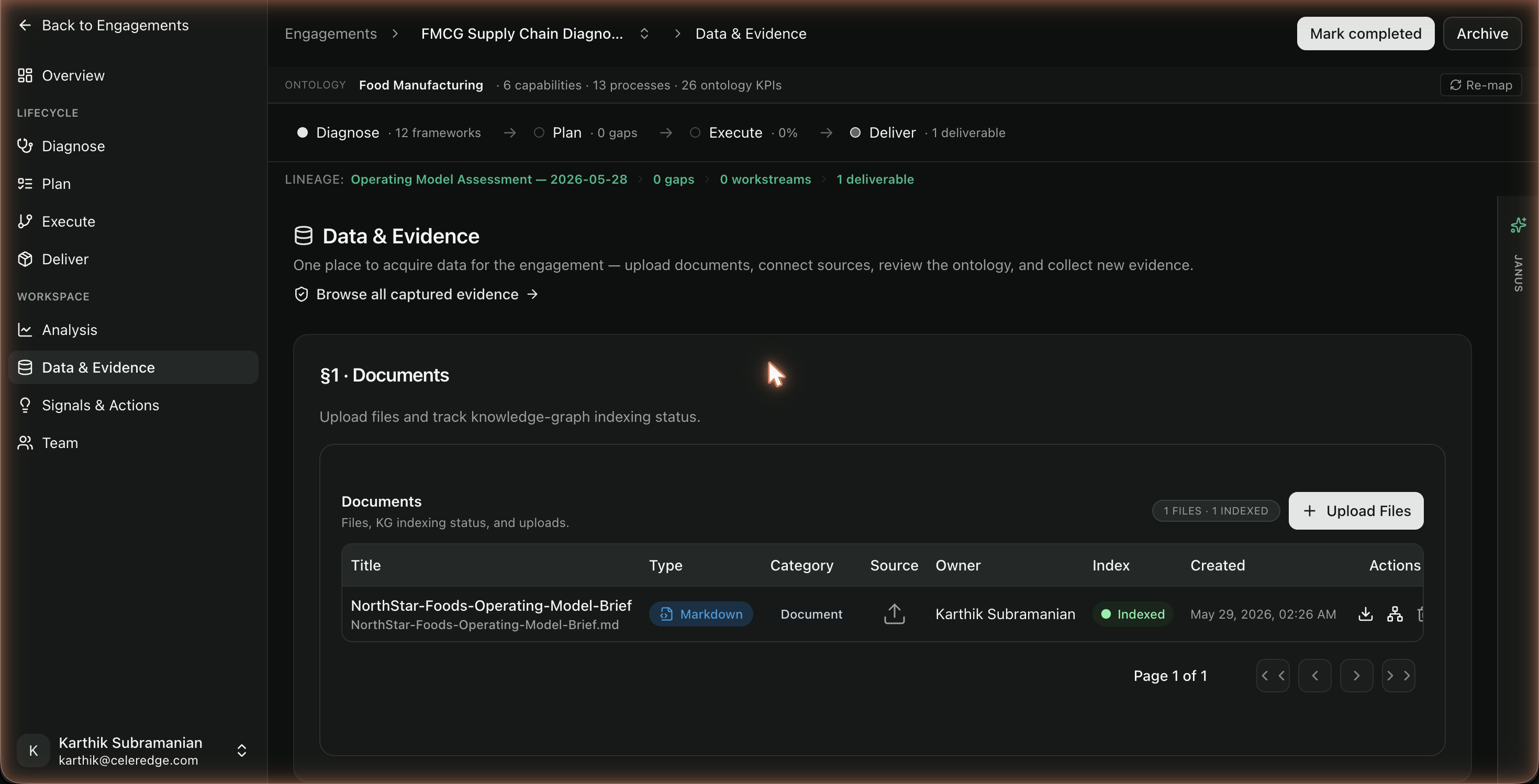Viewport: 1539px width, 784px height.
Task: Select the Execute stage at 0%
Action: [x=743, y=132]
